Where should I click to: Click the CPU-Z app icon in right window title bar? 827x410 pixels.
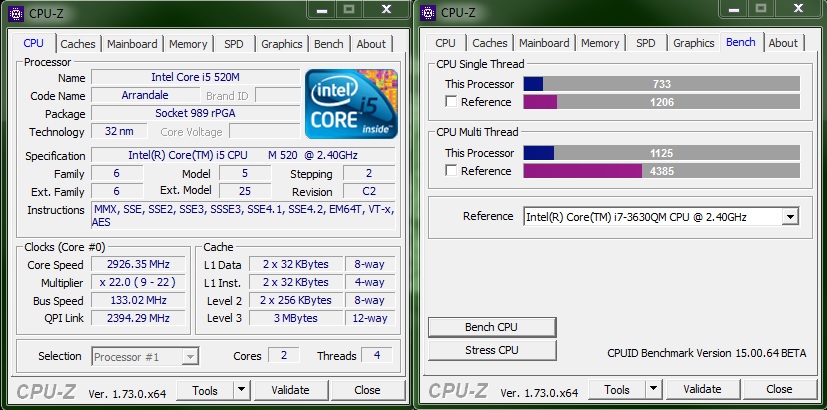pyautogui.click(x=428, y=13)
